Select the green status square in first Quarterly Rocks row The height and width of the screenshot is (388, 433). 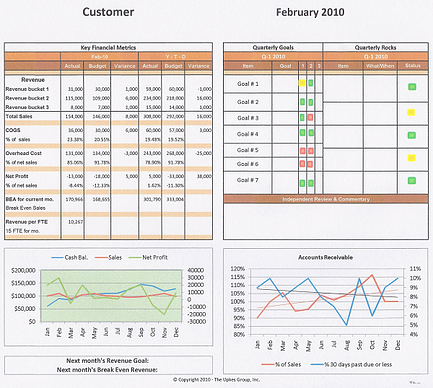coord(412,87)
